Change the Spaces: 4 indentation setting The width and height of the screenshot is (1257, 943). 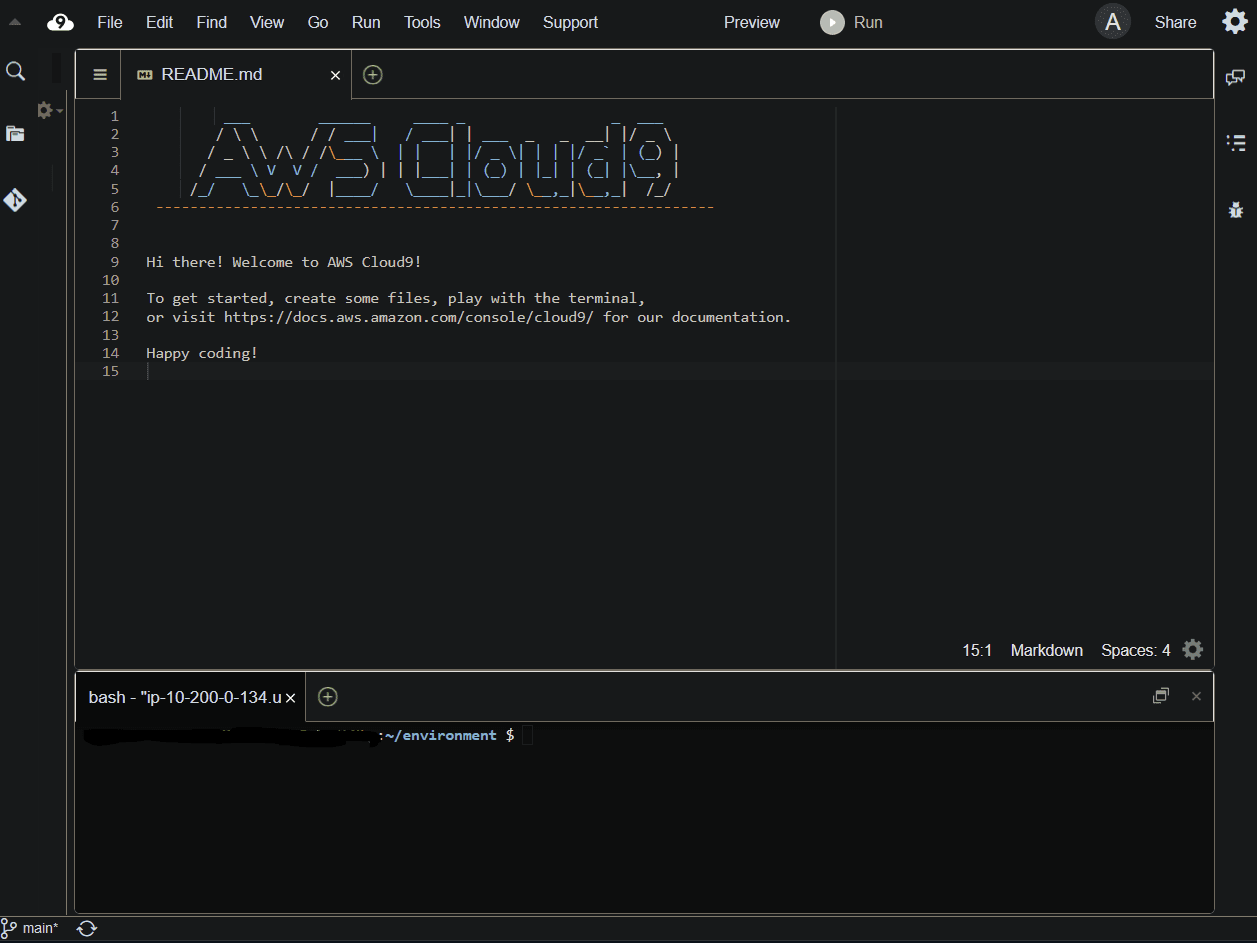click(x=1135, y=650)
